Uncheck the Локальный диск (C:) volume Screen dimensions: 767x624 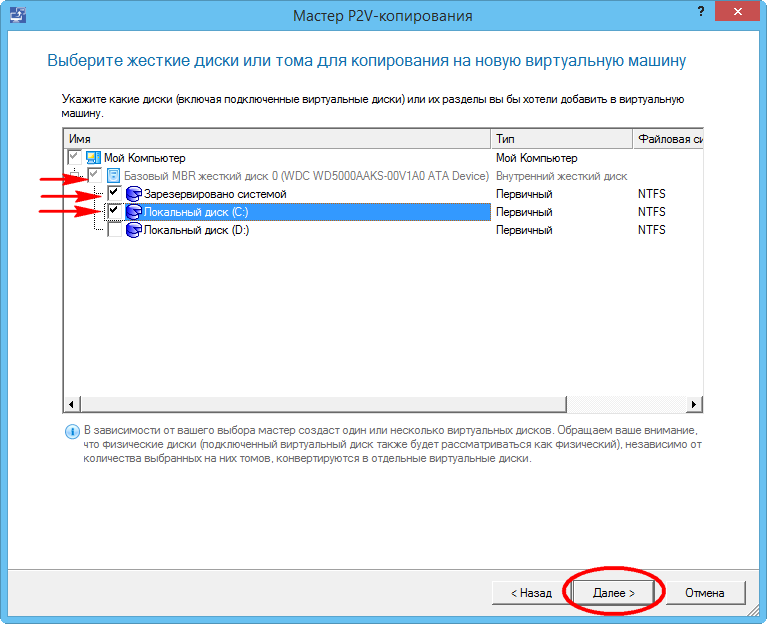pos(114,211)
